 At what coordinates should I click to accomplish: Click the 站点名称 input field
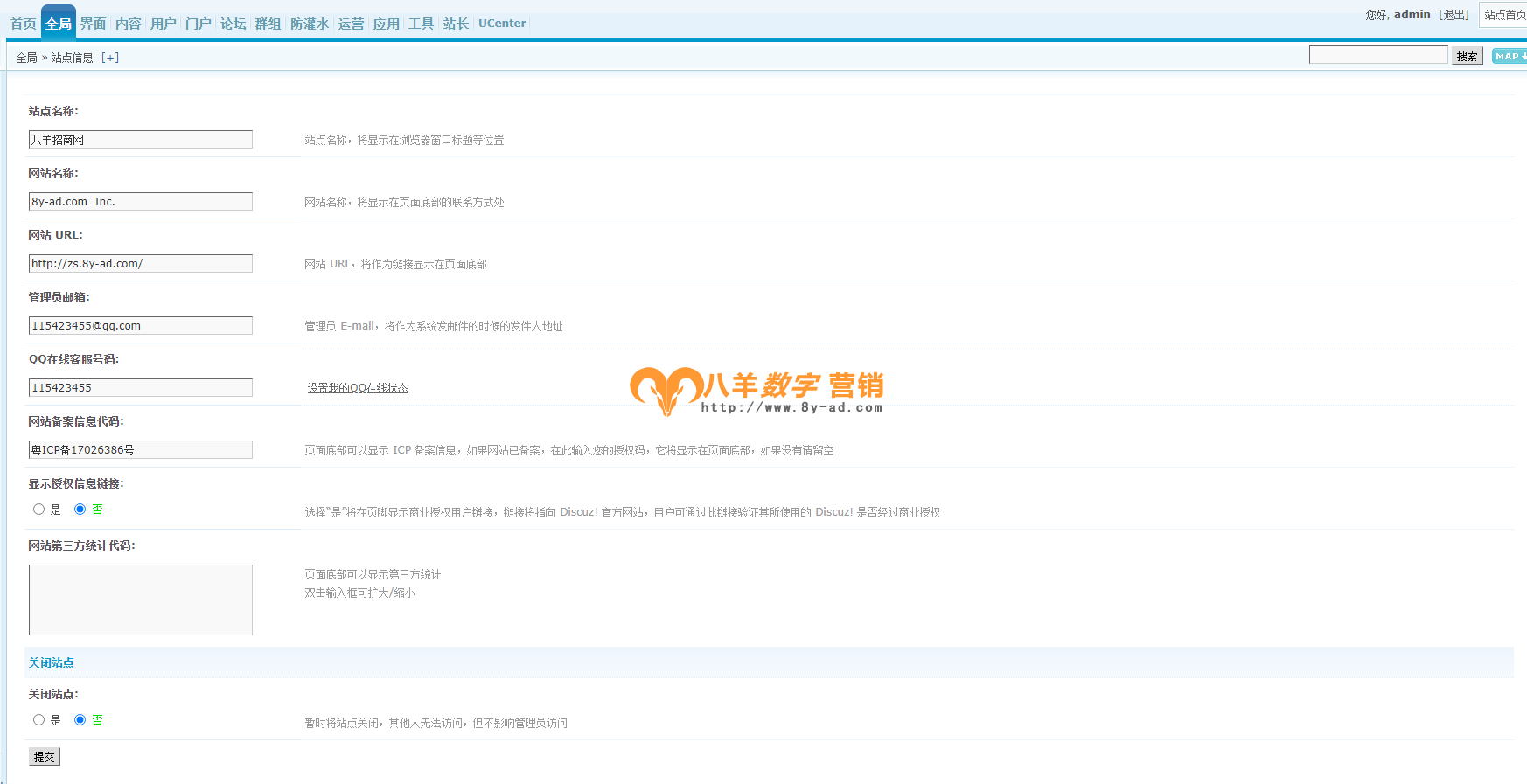tap(141, 140)
